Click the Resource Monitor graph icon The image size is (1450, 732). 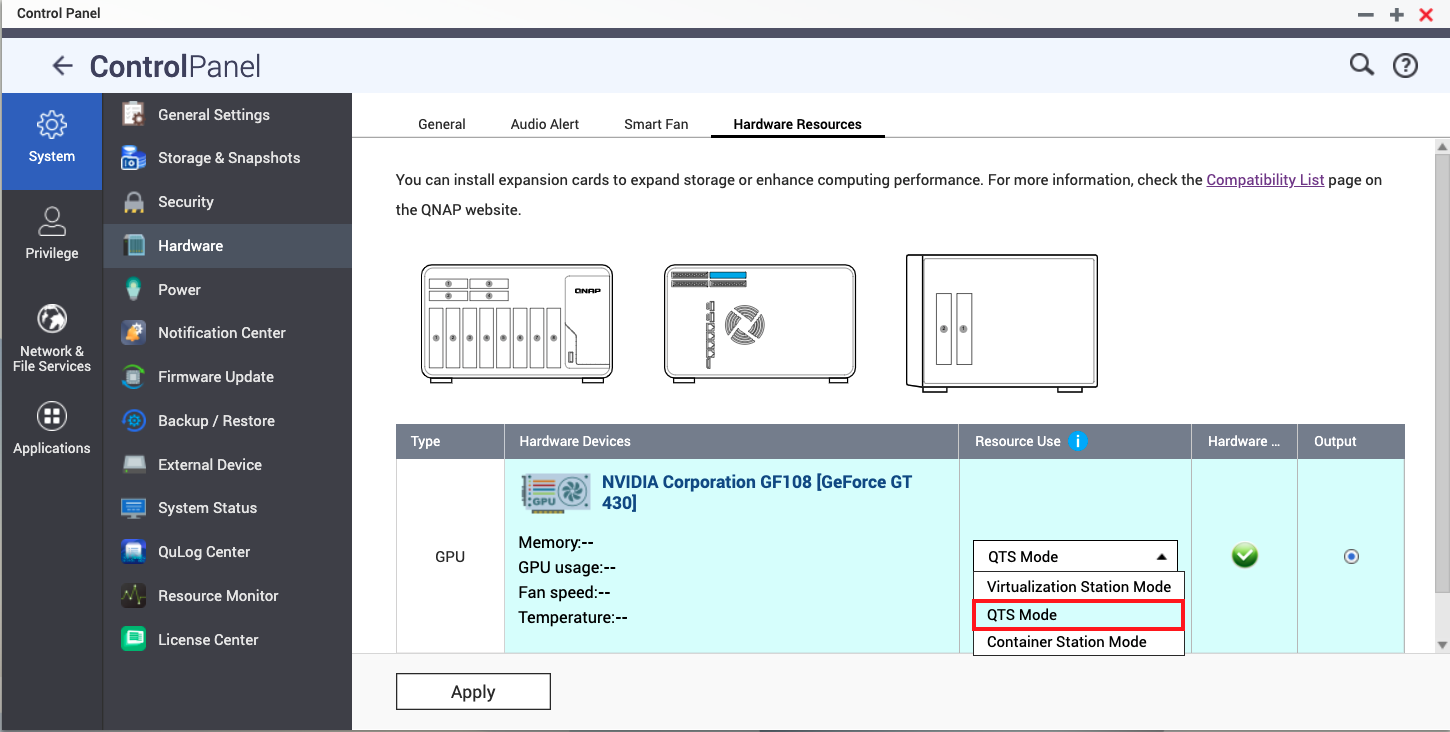[x=133, y=596]
